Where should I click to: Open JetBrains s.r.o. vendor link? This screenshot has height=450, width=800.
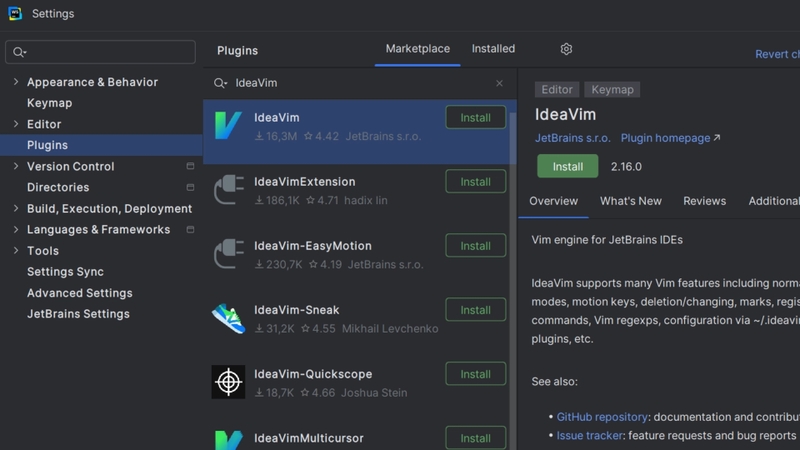pos(572,138)
